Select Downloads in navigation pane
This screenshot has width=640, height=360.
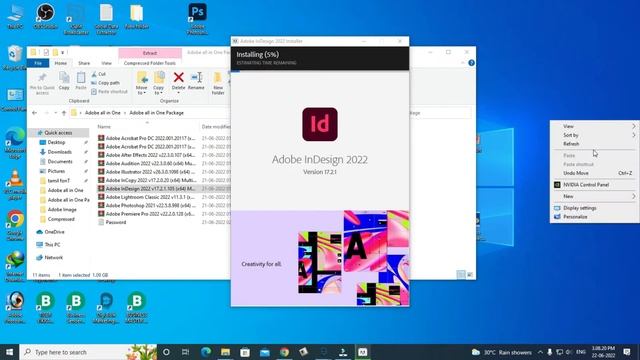(x=59, y=152)
